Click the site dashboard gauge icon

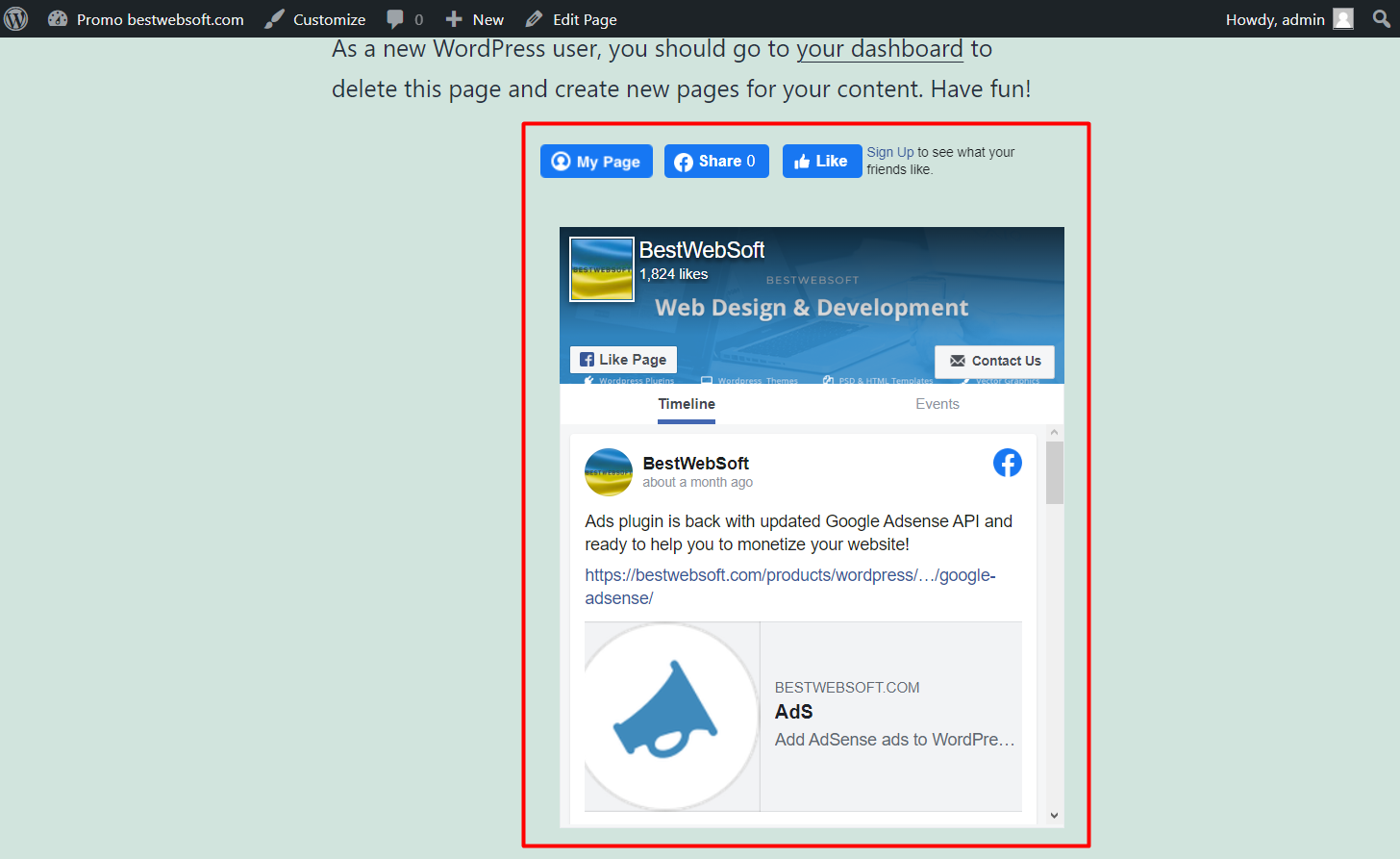[58, 19]
